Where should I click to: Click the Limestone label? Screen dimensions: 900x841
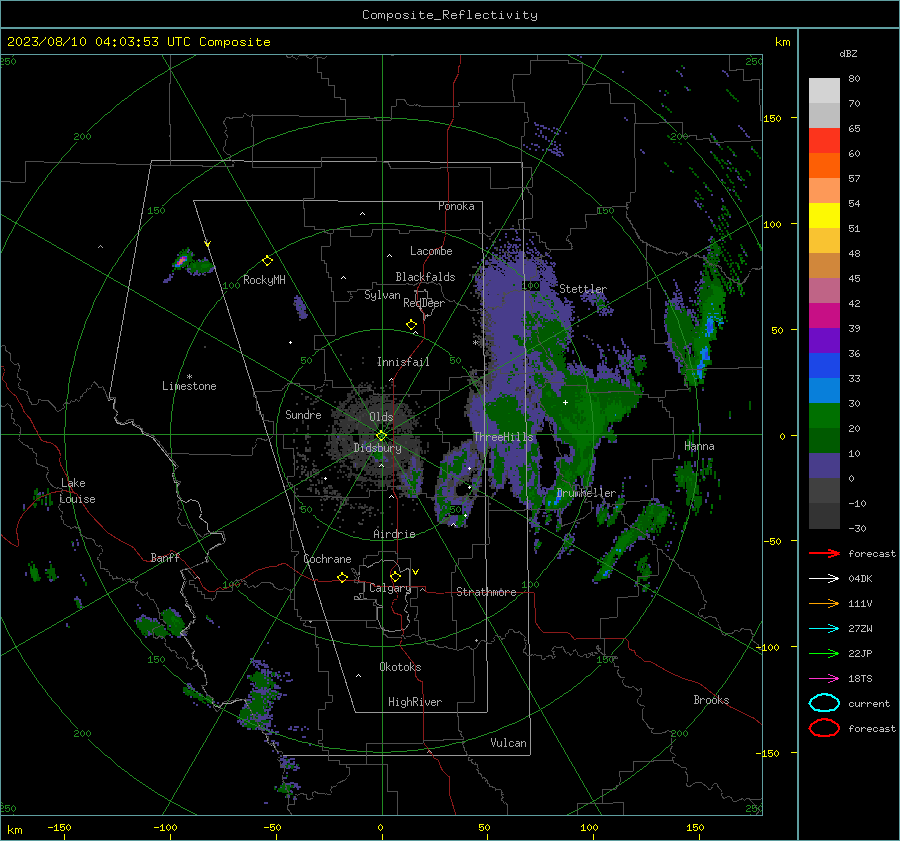click(189, 386)
